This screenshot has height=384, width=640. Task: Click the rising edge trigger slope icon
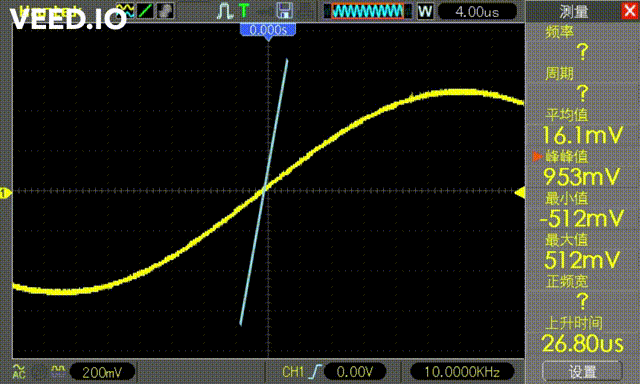click(x=316, y=372)
